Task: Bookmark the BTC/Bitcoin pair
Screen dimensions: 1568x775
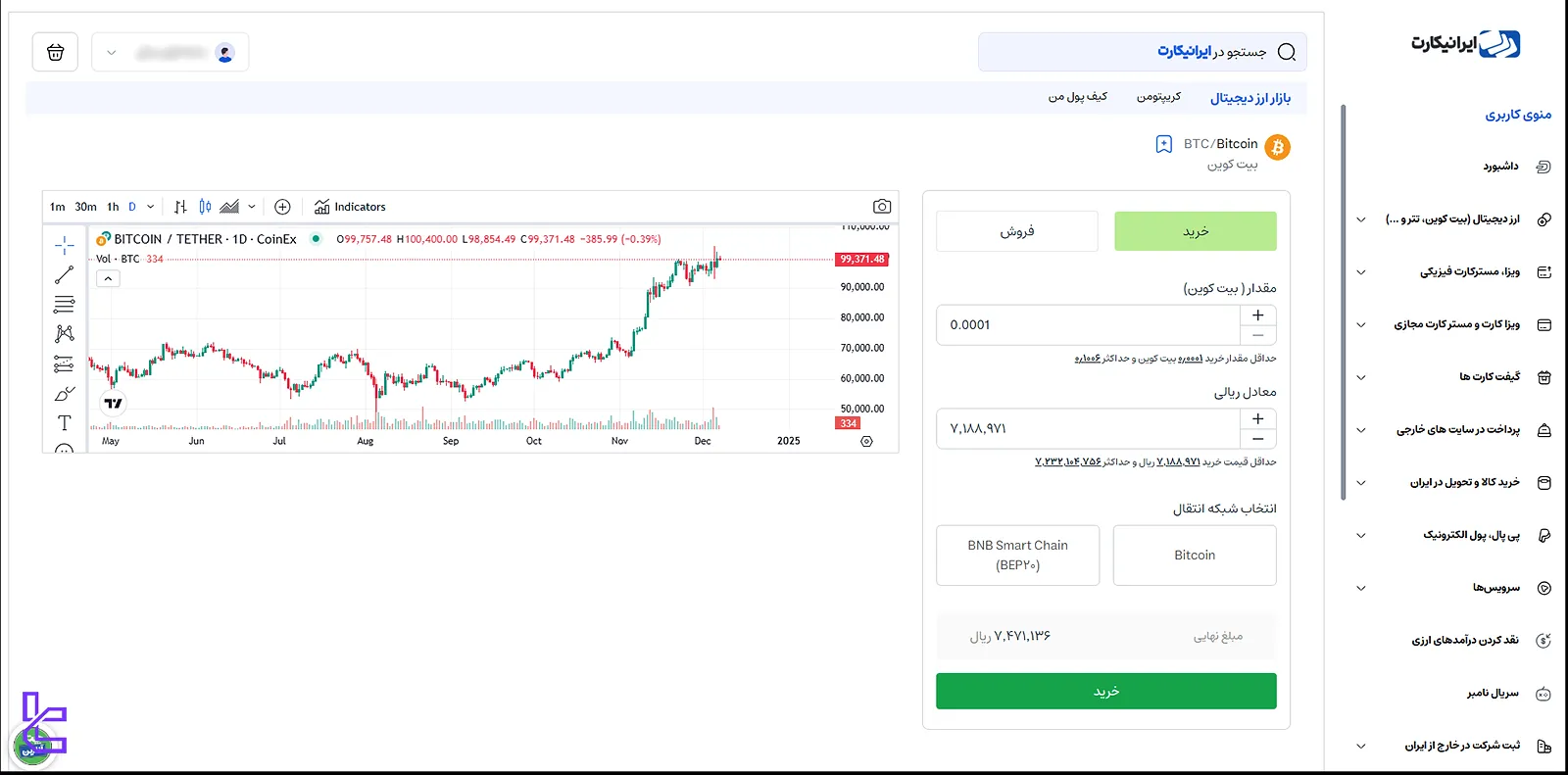Action: click(1163, 145)
